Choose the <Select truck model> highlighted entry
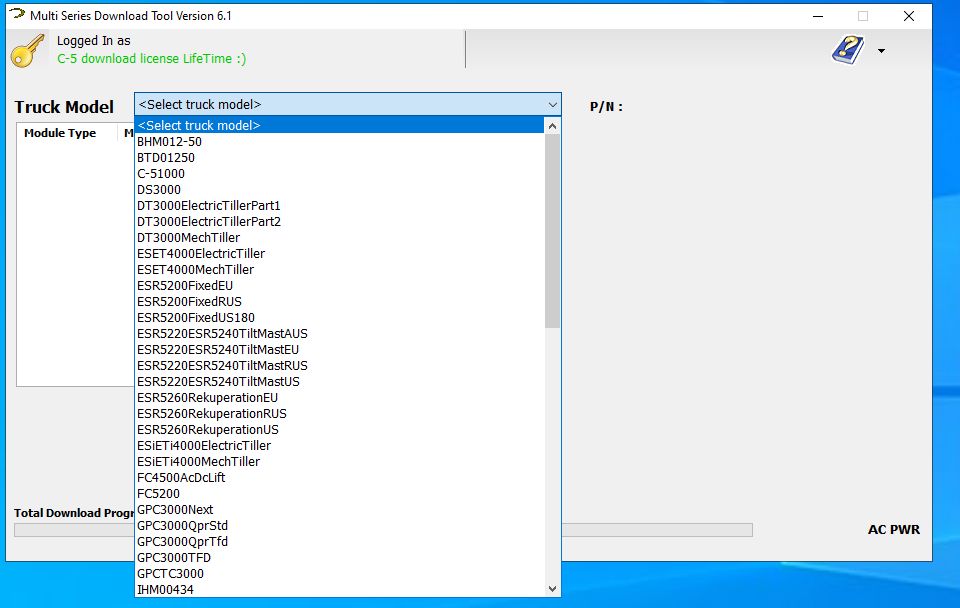This screenshot has height=608, width=960. [x=339, y=126]
